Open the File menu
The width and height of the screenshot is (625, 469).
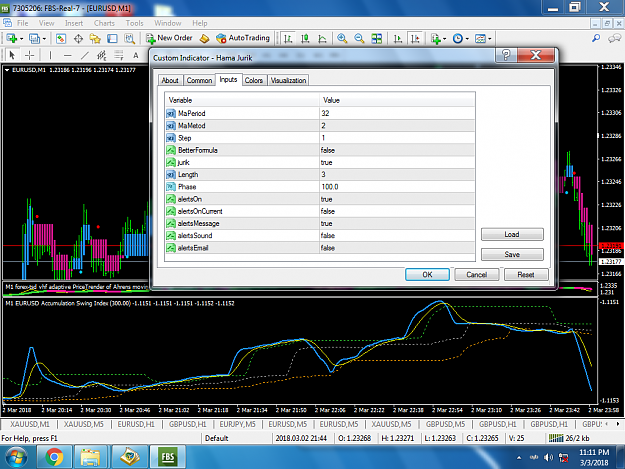[22, 23]
